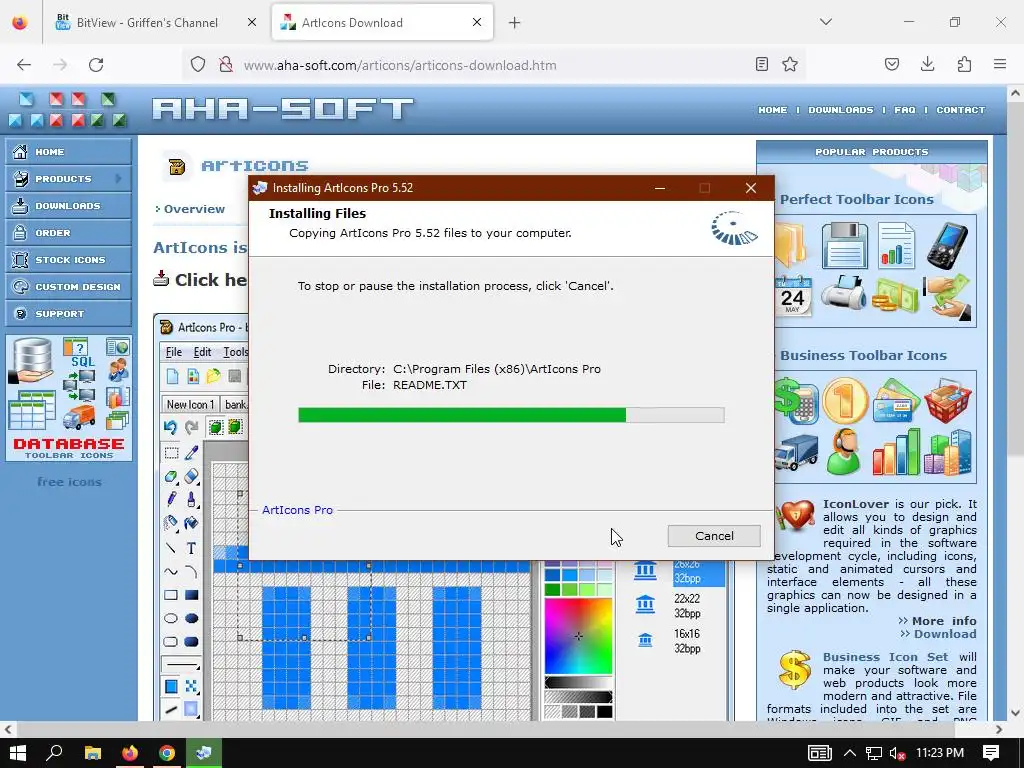Click the text tool in ArtIcons screenshot
This screenshot has height=768, width=1024.
191,549
